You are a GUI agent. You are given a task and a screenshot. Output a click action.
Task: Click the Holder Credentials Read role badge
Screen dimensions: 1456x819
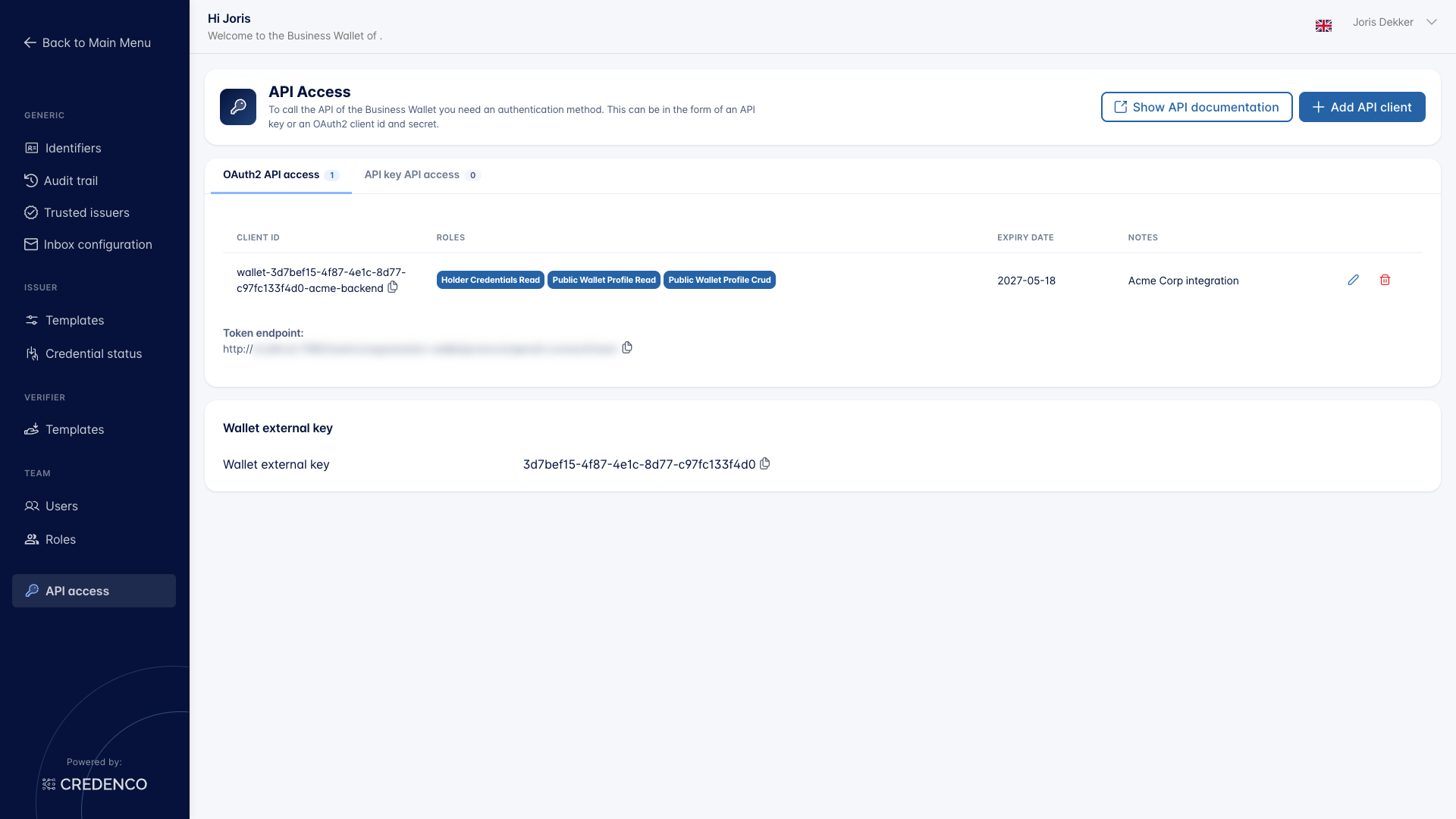pyautogui.click(x=490, y=280)
